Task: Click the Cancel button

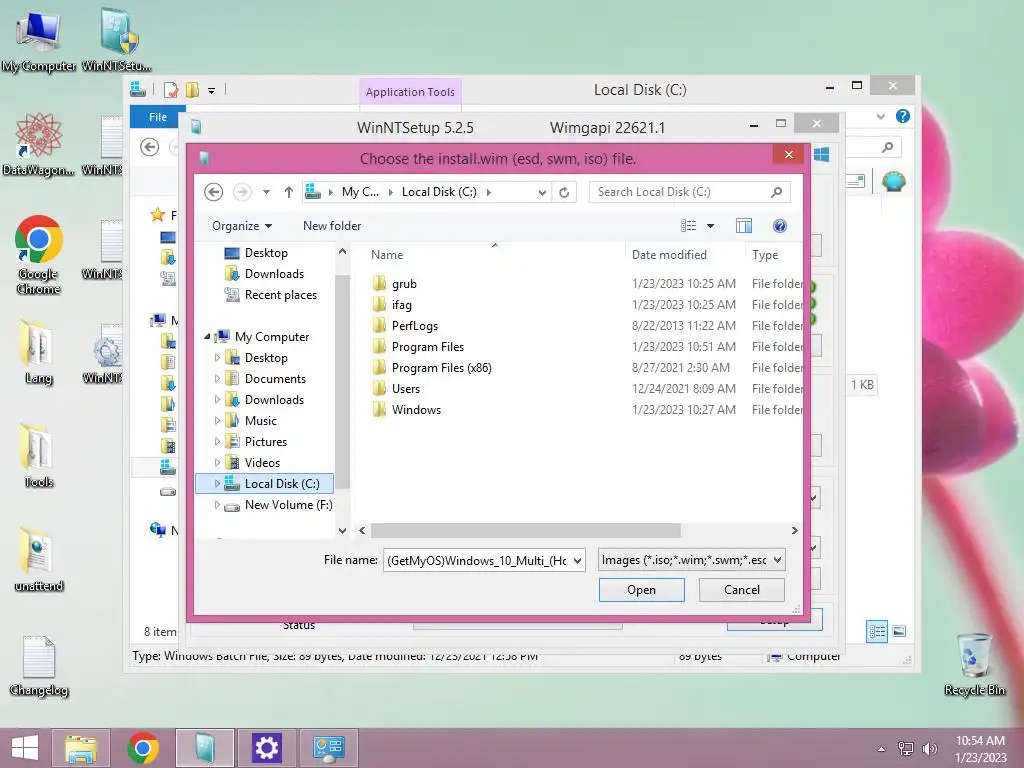Action: (x=742, y=590)
